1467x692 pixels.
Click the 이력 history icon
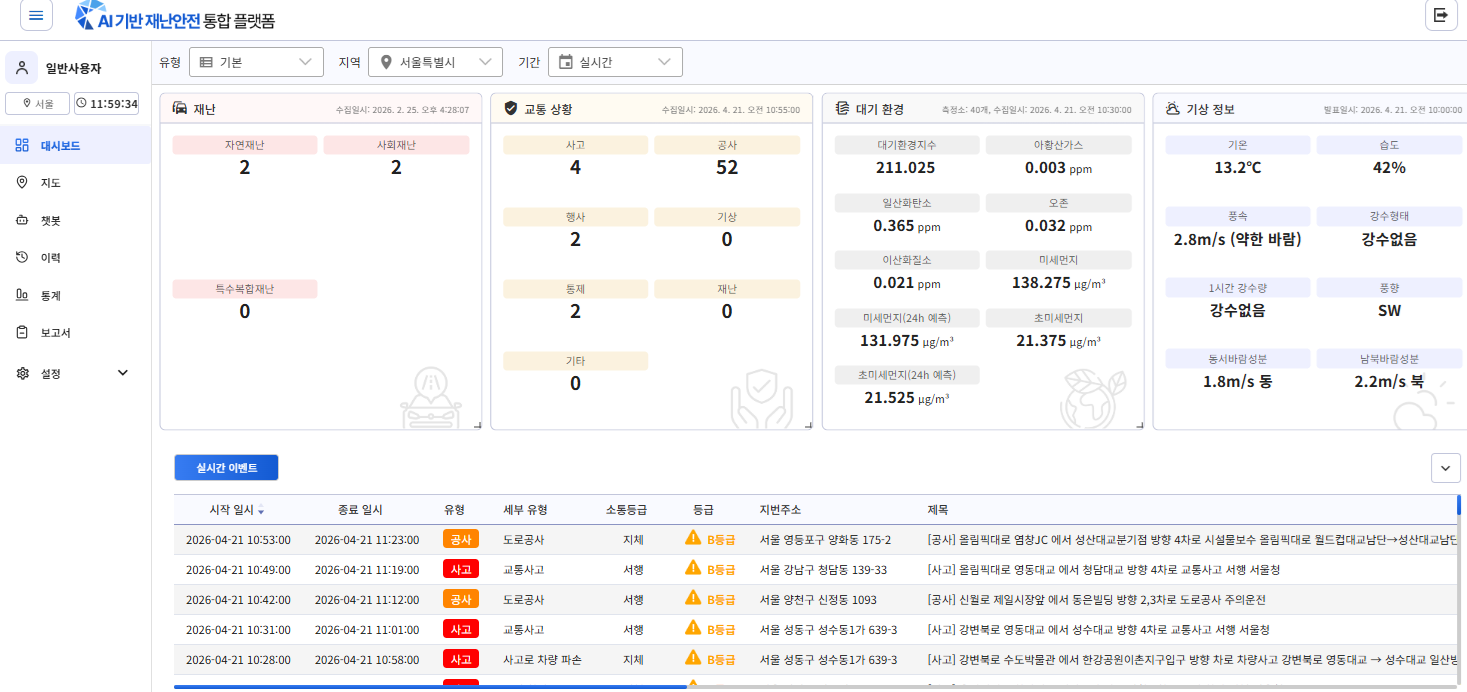[22, 257]
